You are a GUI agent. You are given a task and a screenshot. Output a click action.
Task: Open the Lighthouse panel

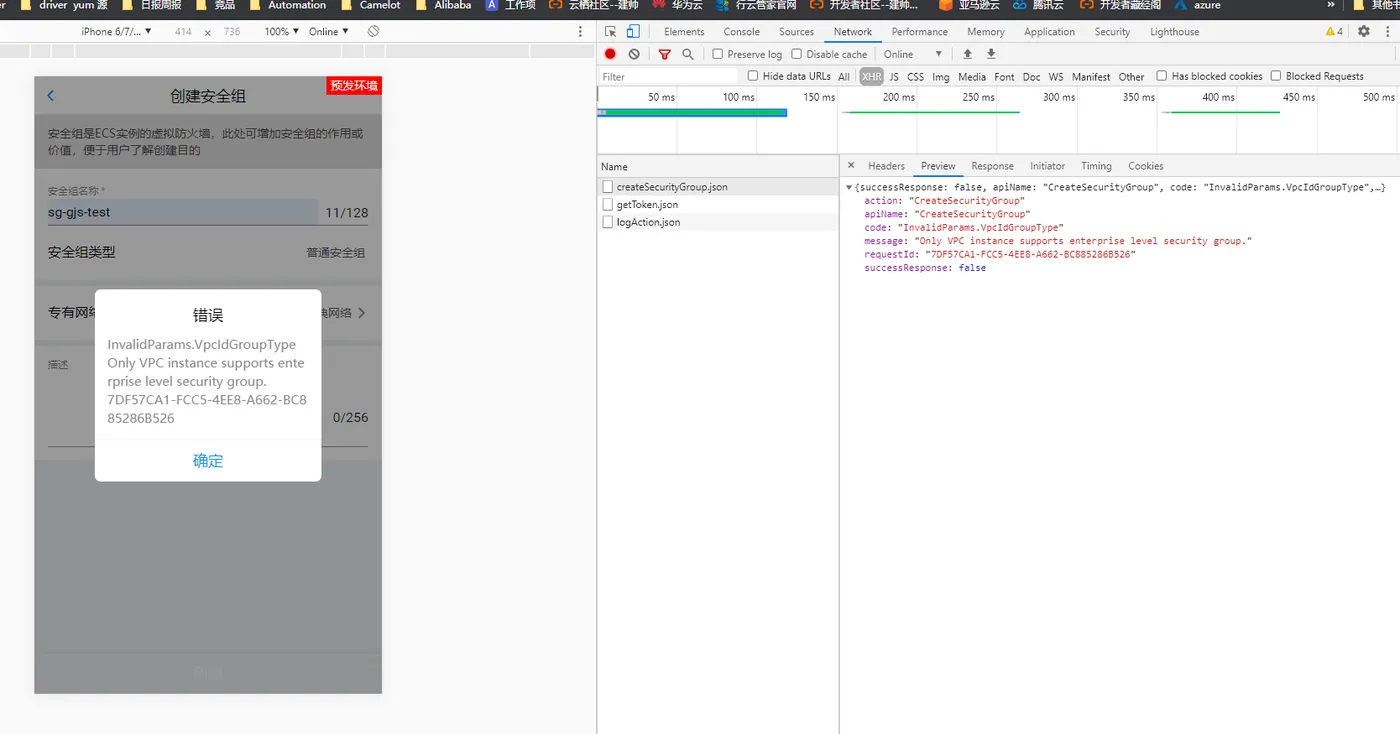point(1174,32)
